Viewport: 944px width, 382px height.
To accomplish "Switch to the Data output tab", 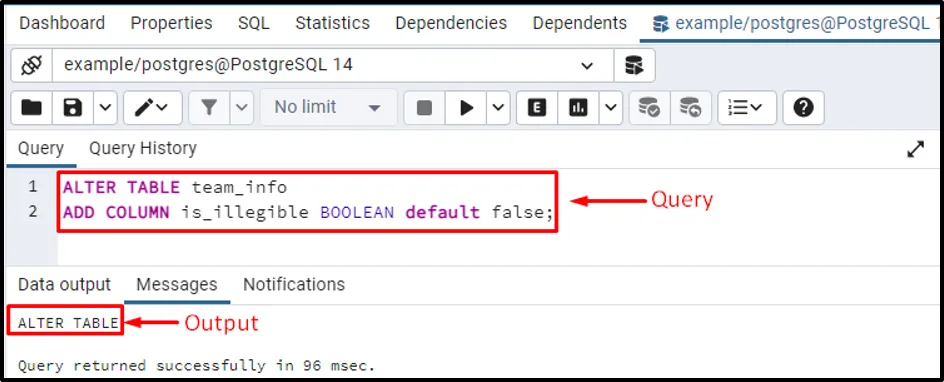I will (x=64, y=284).
